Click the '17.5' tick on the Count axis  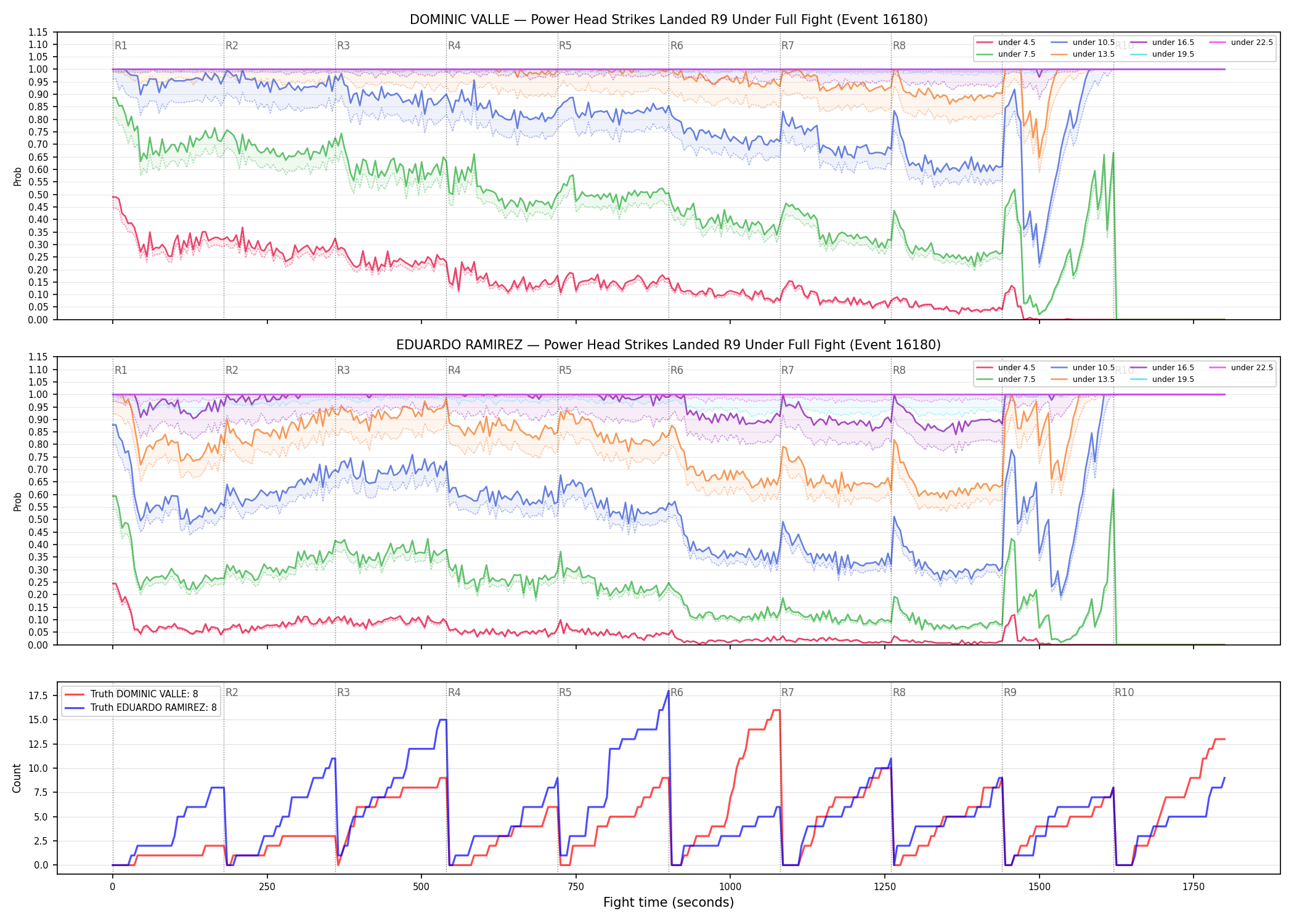click(x=39, y=696)
